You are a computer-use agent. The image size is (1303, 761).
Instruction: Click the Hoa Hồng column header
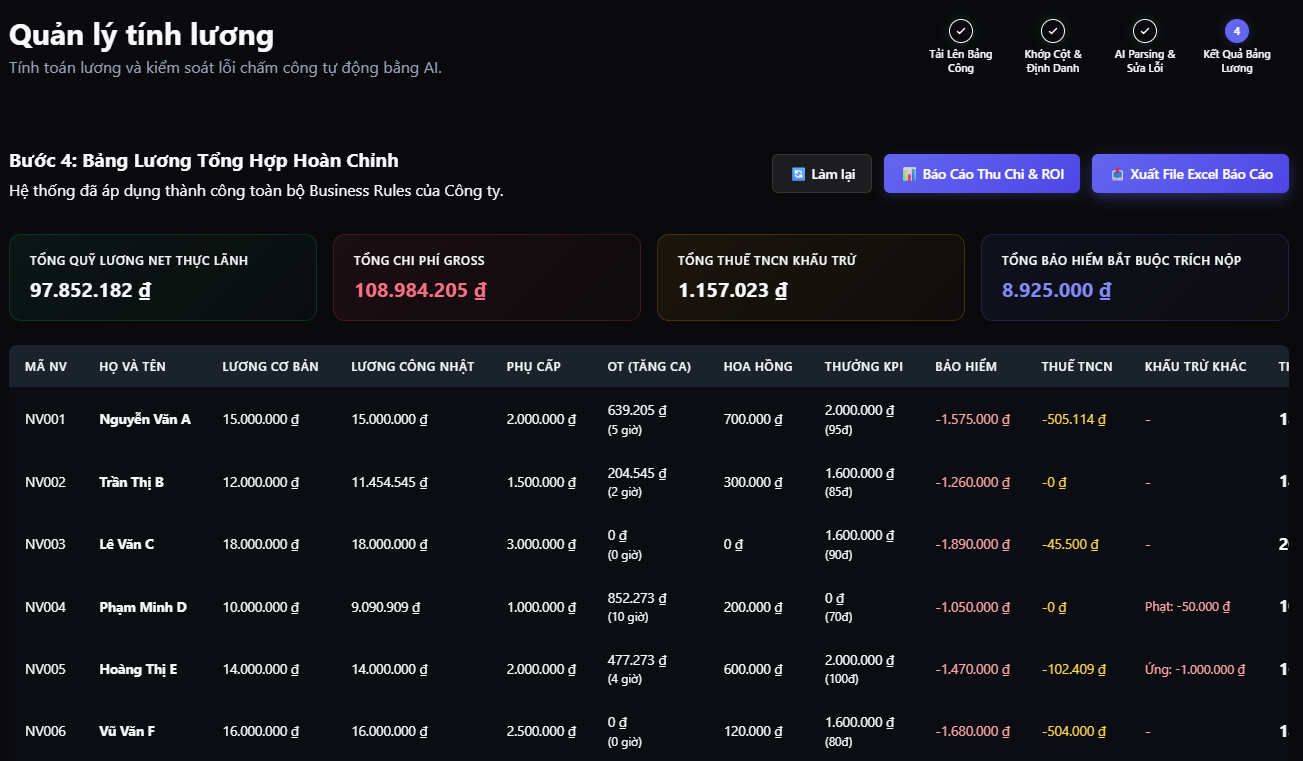pos(758,367)
